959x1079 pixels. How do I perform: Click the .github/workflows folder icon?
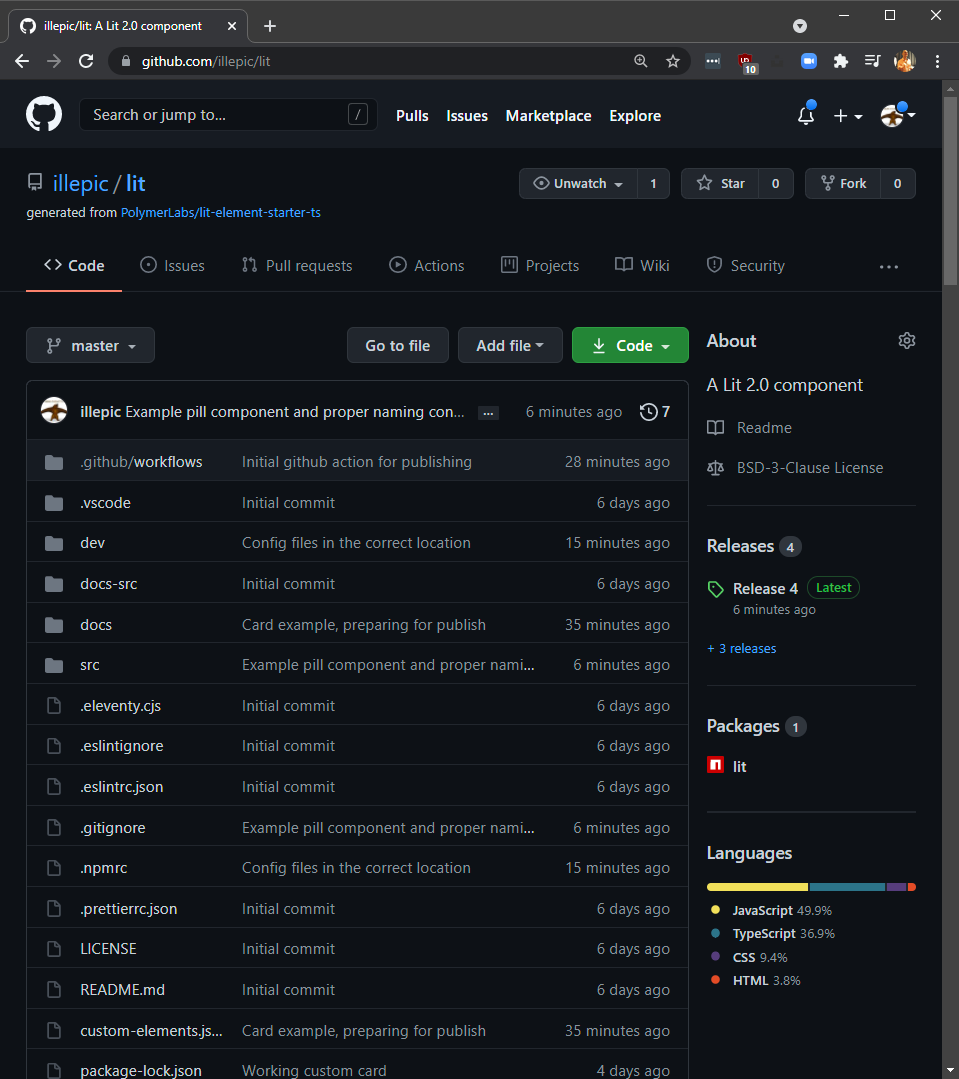(x=54, y=462)
